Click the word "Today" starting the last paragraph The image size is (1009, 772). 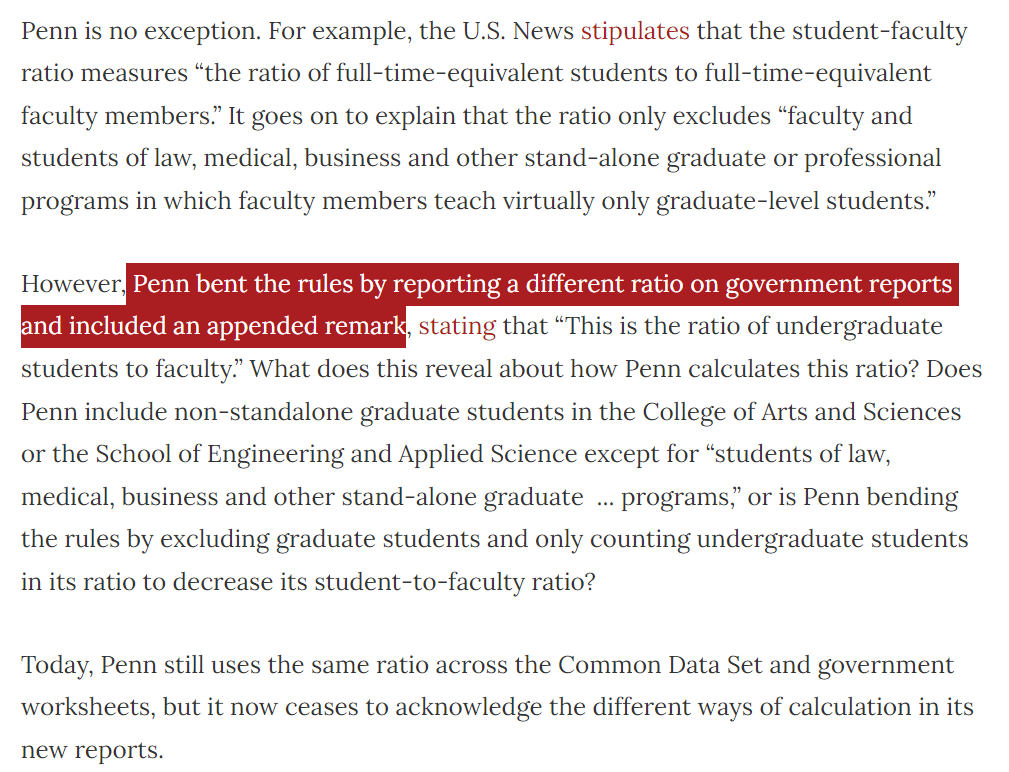[57, 665]
